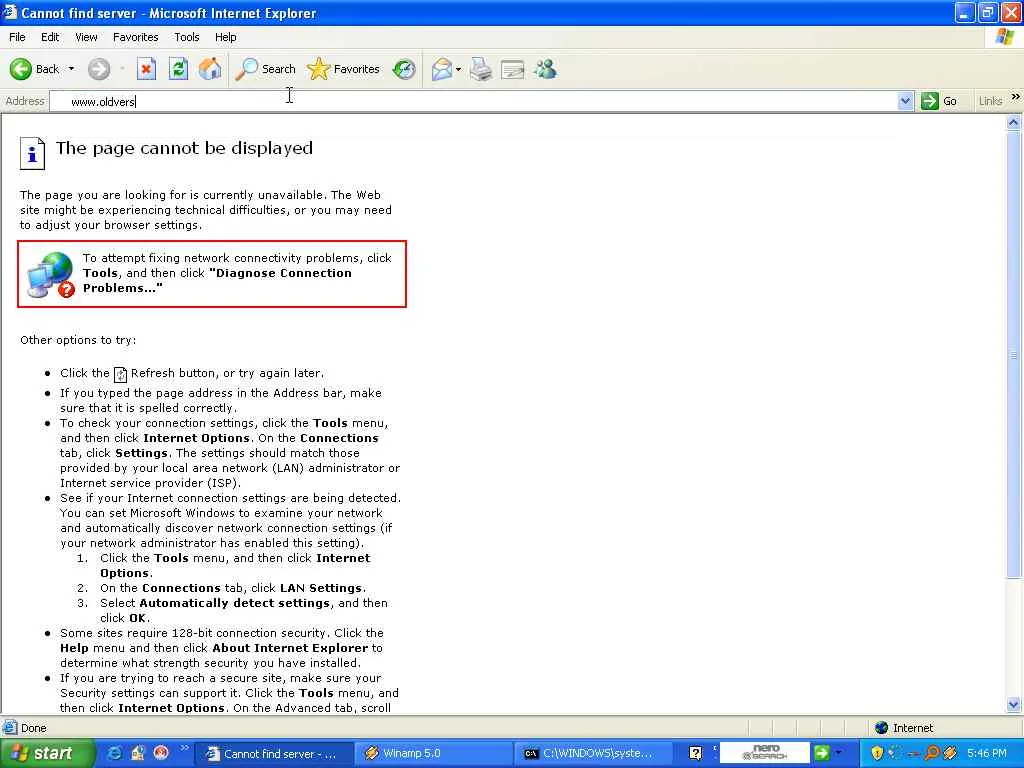This screenshot has height=768, width=1024.
Task: Print the page with the printer icon
Action: [481, 69]
